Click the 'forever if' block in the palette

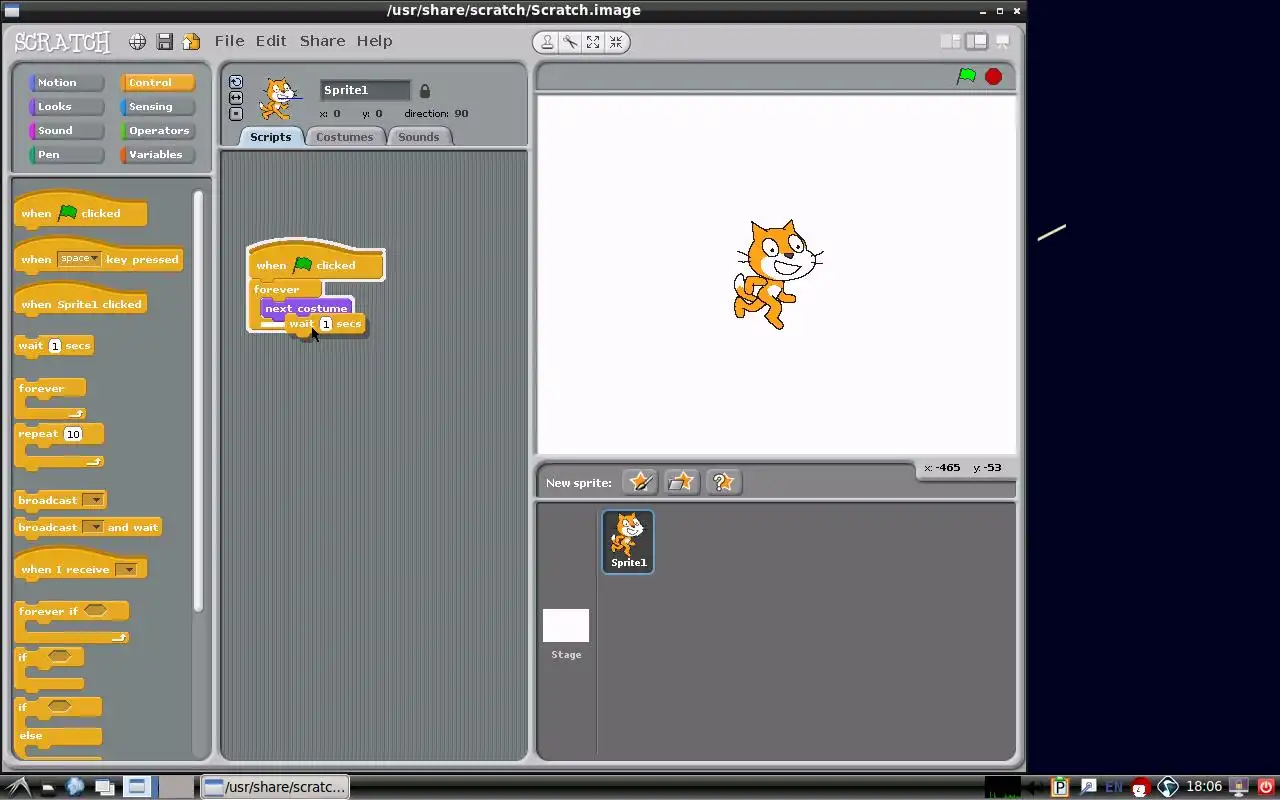point(71,621)
